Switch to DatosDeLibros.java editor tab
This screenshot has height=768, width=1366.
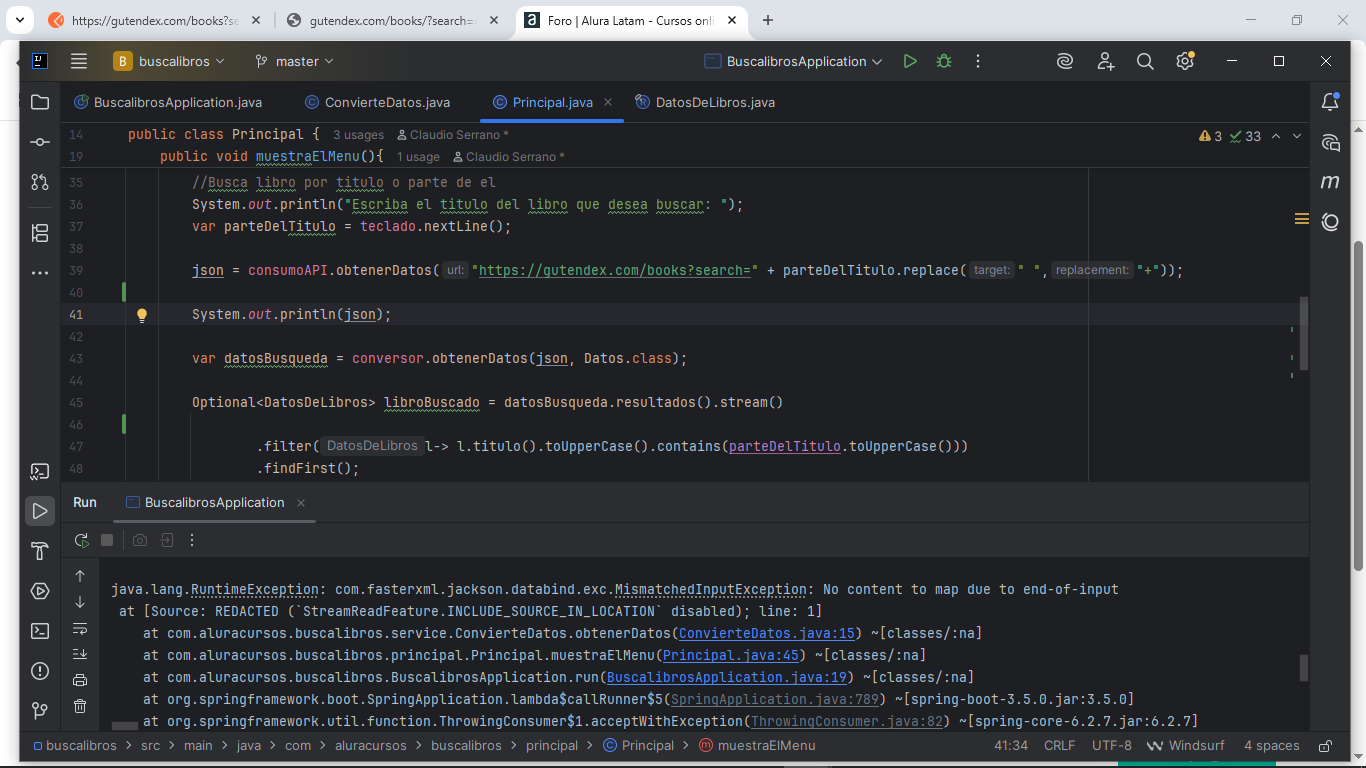click(x=705, y=102)
